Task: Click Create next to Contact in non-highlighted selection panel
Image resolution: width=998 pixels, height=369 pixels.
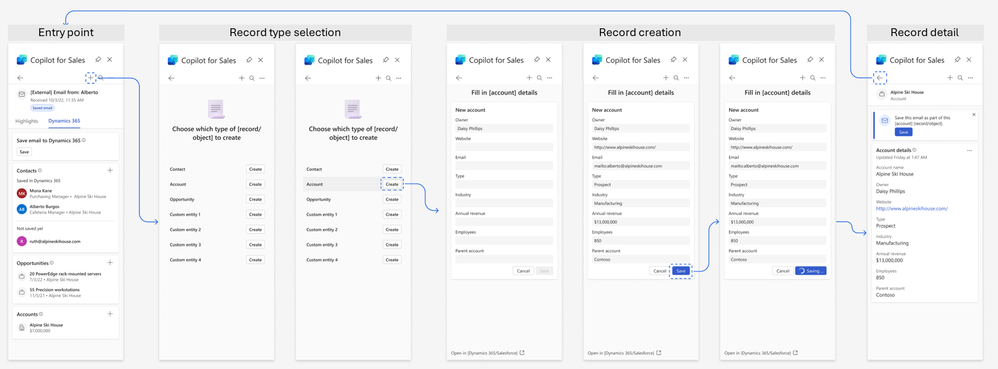Action: pyautogui.click(x=255, y=169)
